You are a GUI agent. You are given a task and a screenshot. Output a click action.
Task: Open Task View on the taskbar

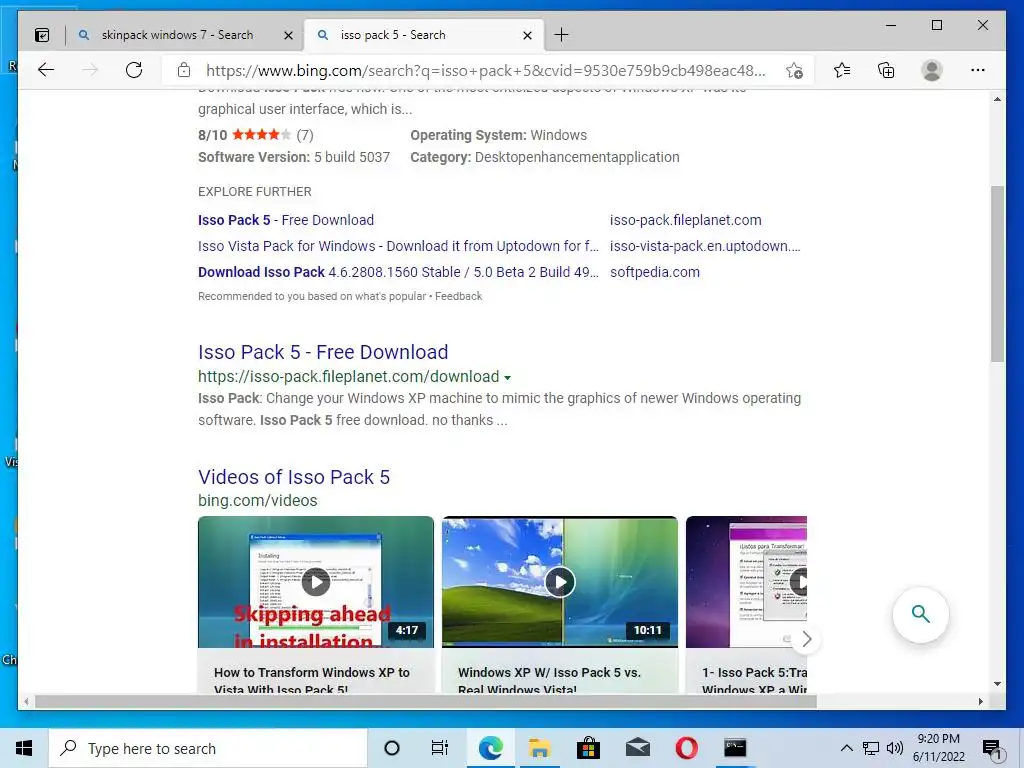(x=440, y=748)
